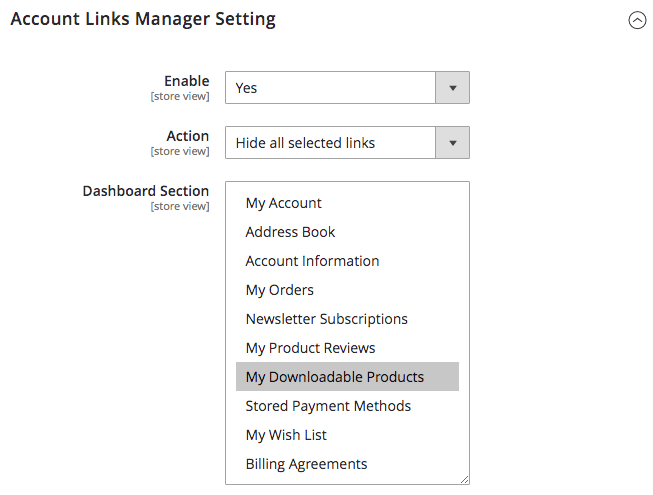The height and width of the screenshot is (495, 653).
Task: Select Billing Agreements in the list
Action: click(x=307, y=464)
